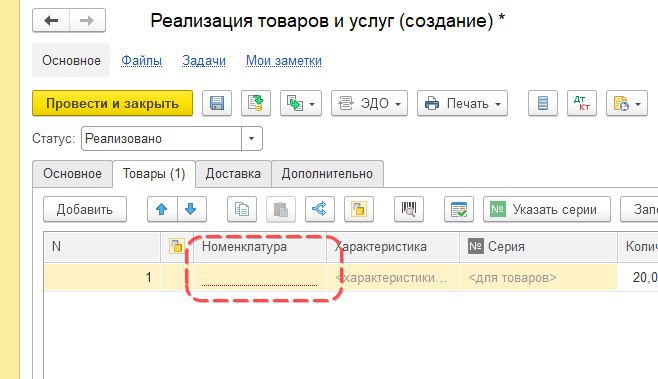Viewport: 658px width, 379px height.
Task: Open barcode search icon
Action: coord(409,209)
